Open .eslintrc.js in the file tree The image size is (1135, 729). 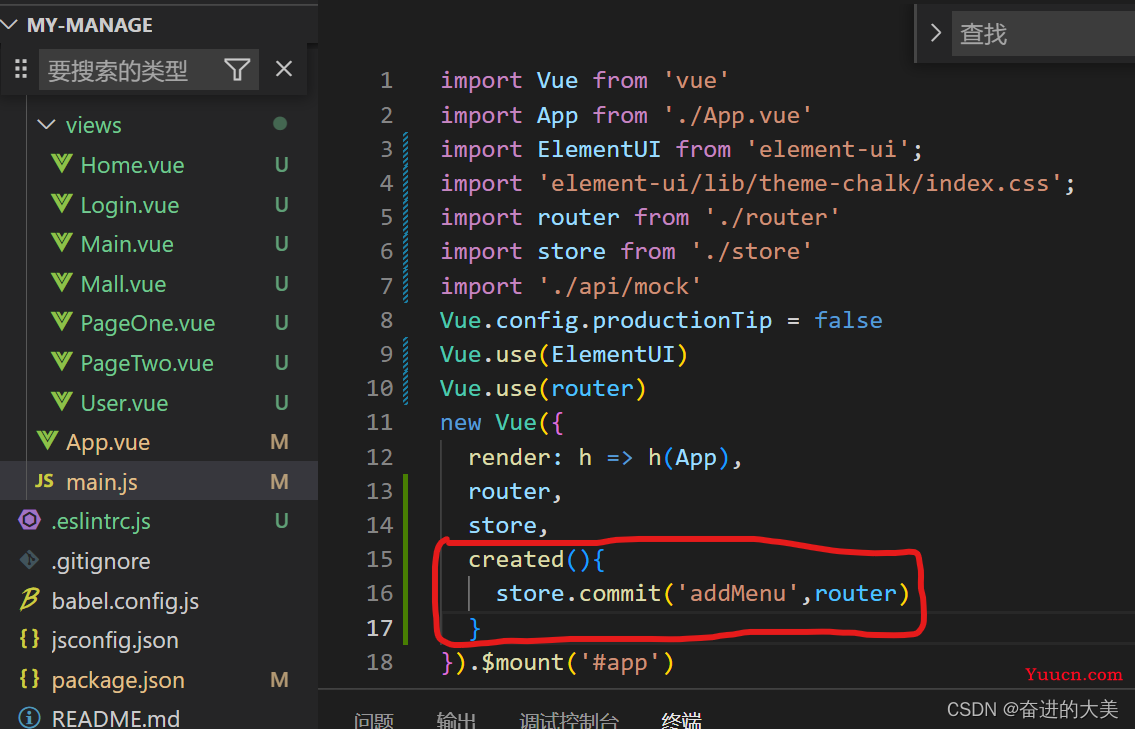101,521
